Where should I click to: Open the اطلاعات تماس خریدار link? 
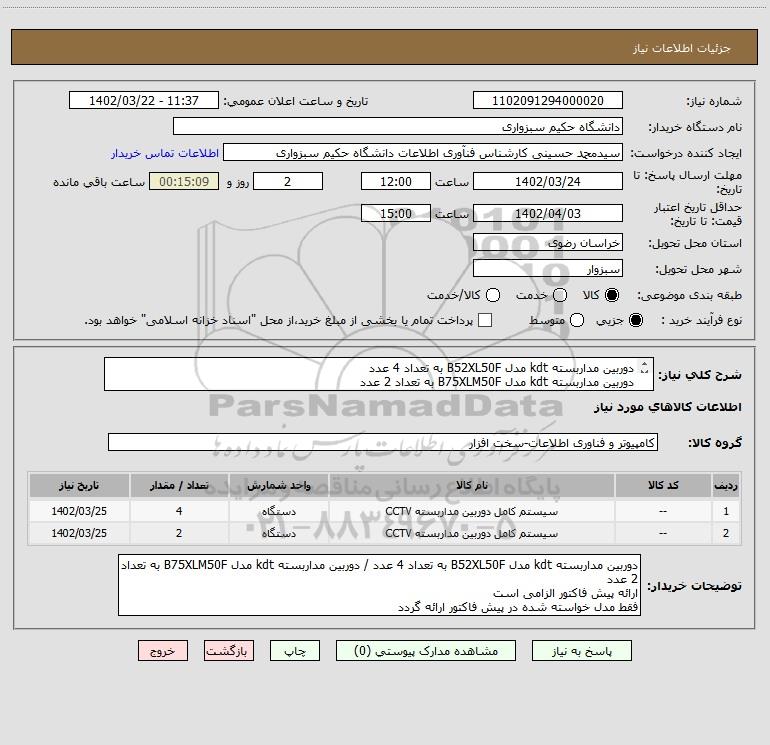tap(165, 153)
